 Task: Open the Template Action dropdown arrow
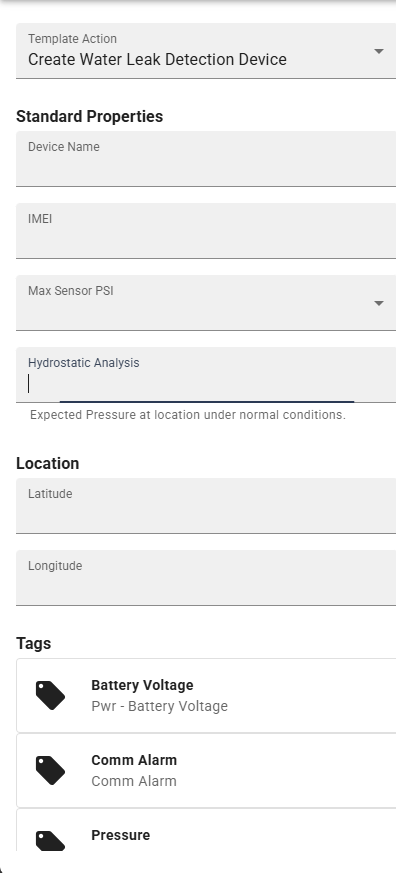pyautogui.click(x=379, y=51)
